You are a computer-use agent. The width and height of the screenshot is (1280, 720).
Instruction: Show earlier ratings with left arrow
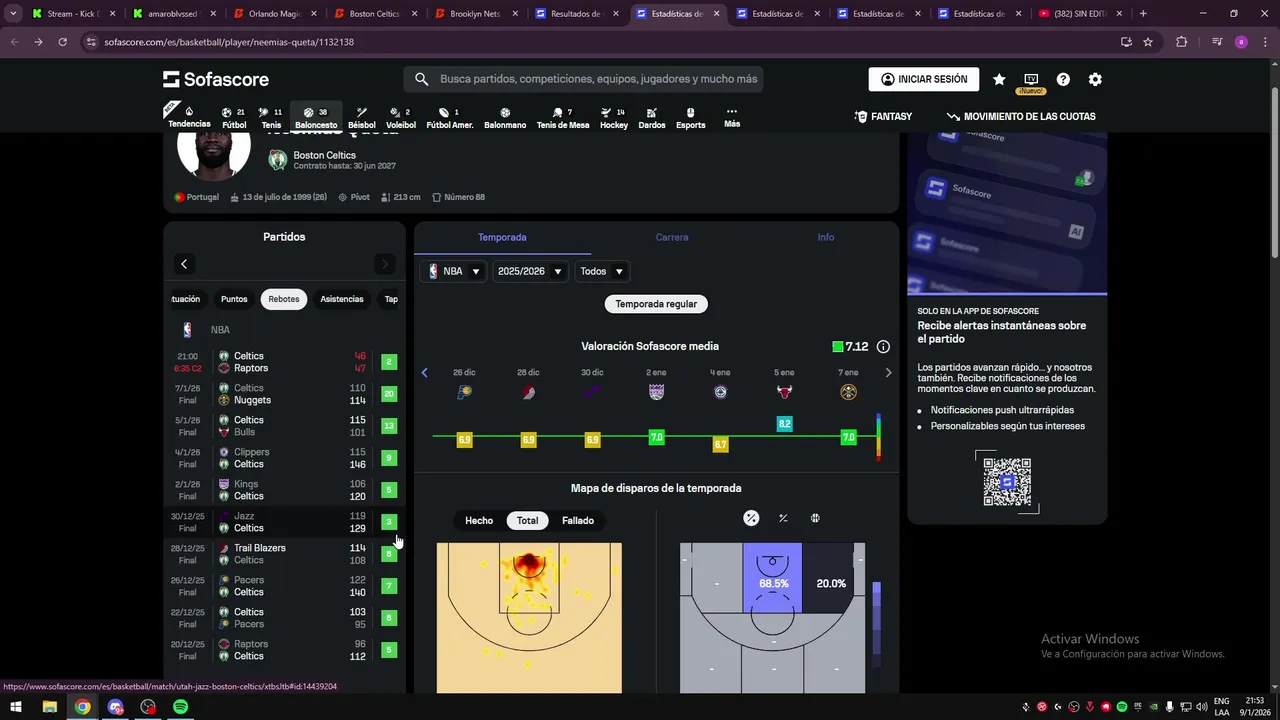pos(424,373)
